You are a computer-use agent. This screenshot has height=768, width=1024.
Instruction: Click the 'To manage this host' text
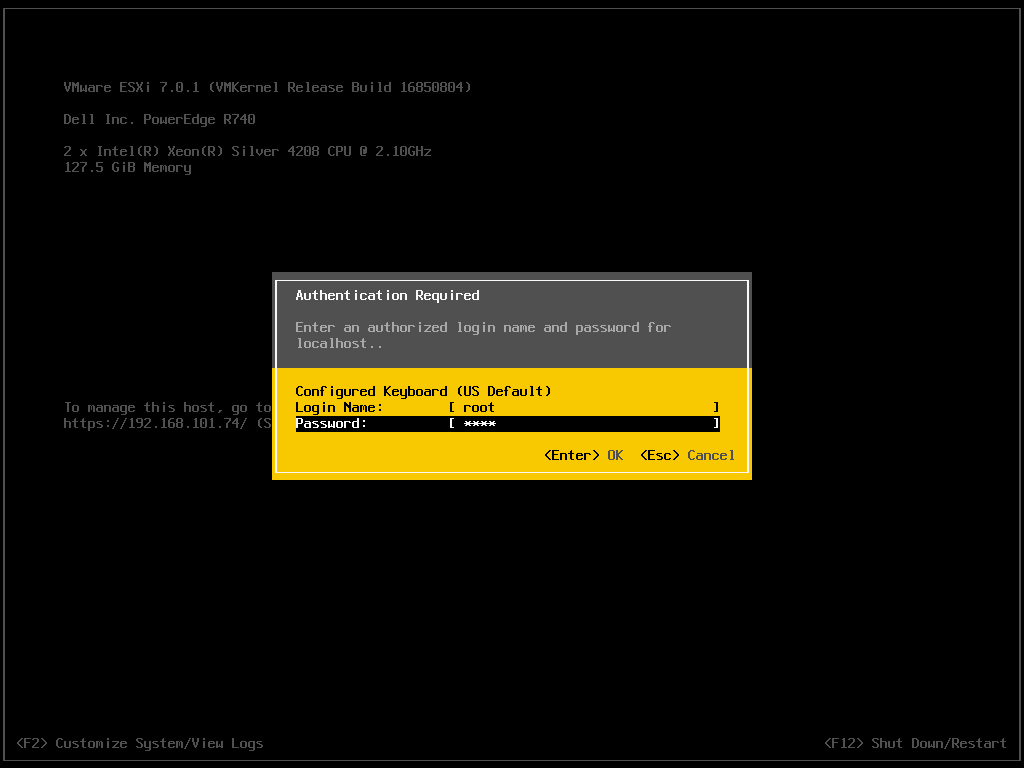pyautogui.click(x=167, y=408)
